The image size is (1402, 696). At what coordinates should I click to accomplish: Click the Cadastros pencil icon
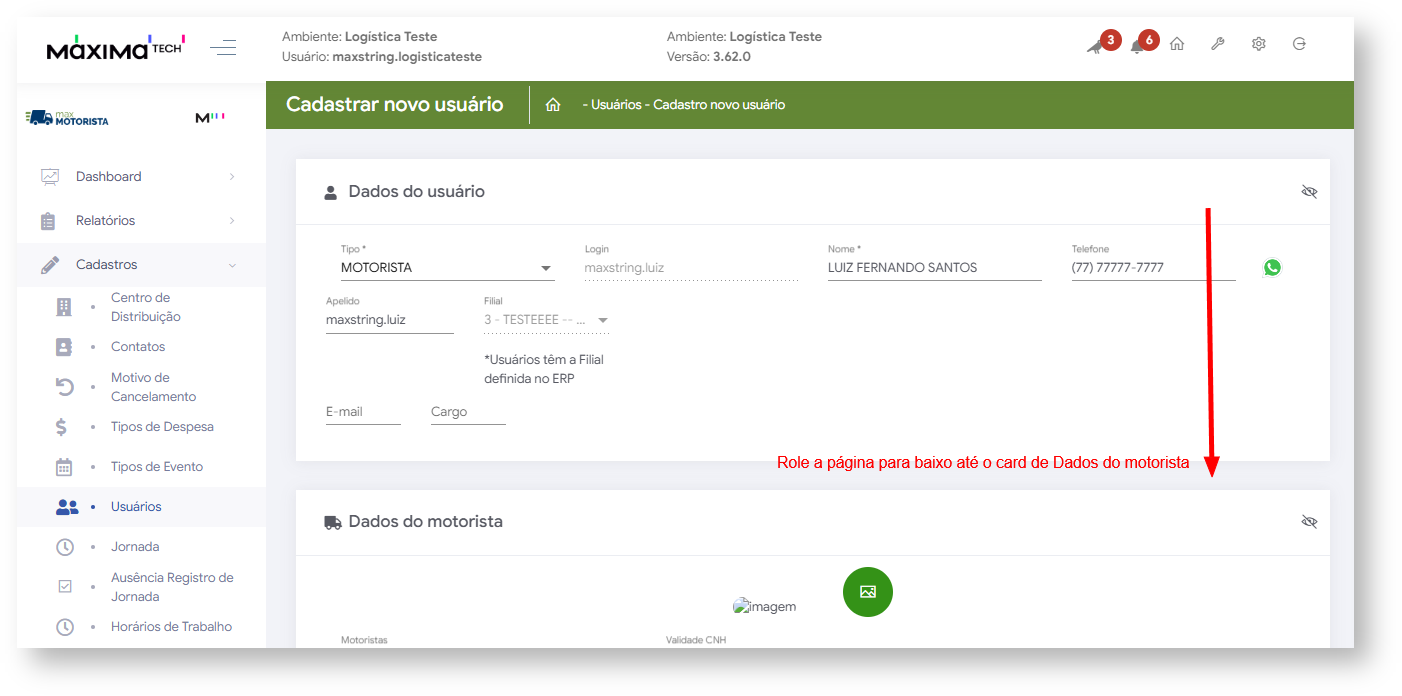pyautogui.click(x=50, y=265)
